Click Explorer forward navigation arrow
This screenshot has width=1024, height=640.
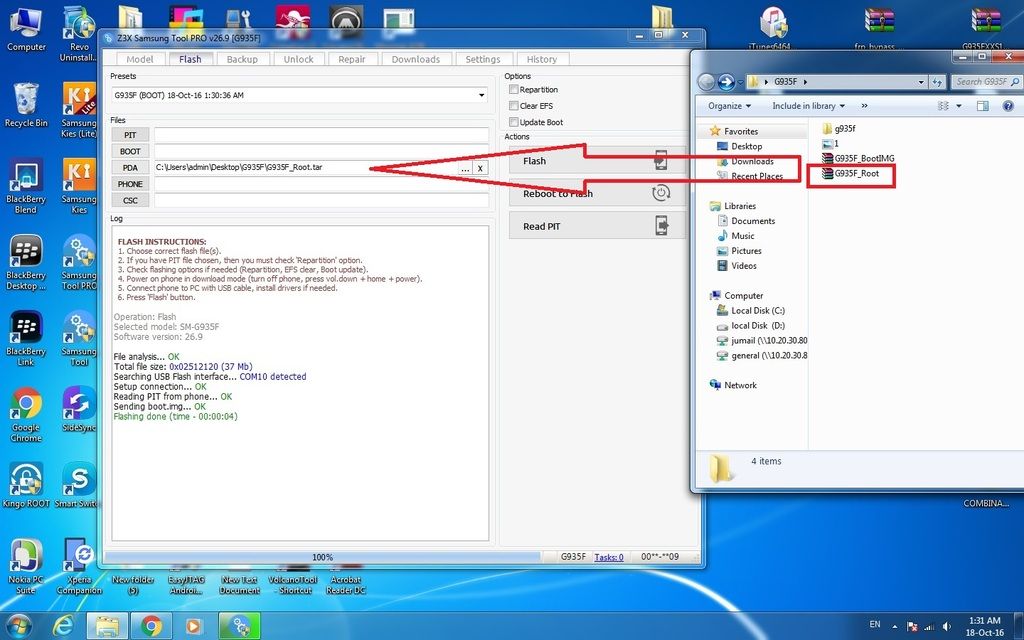tap(726, 82)
